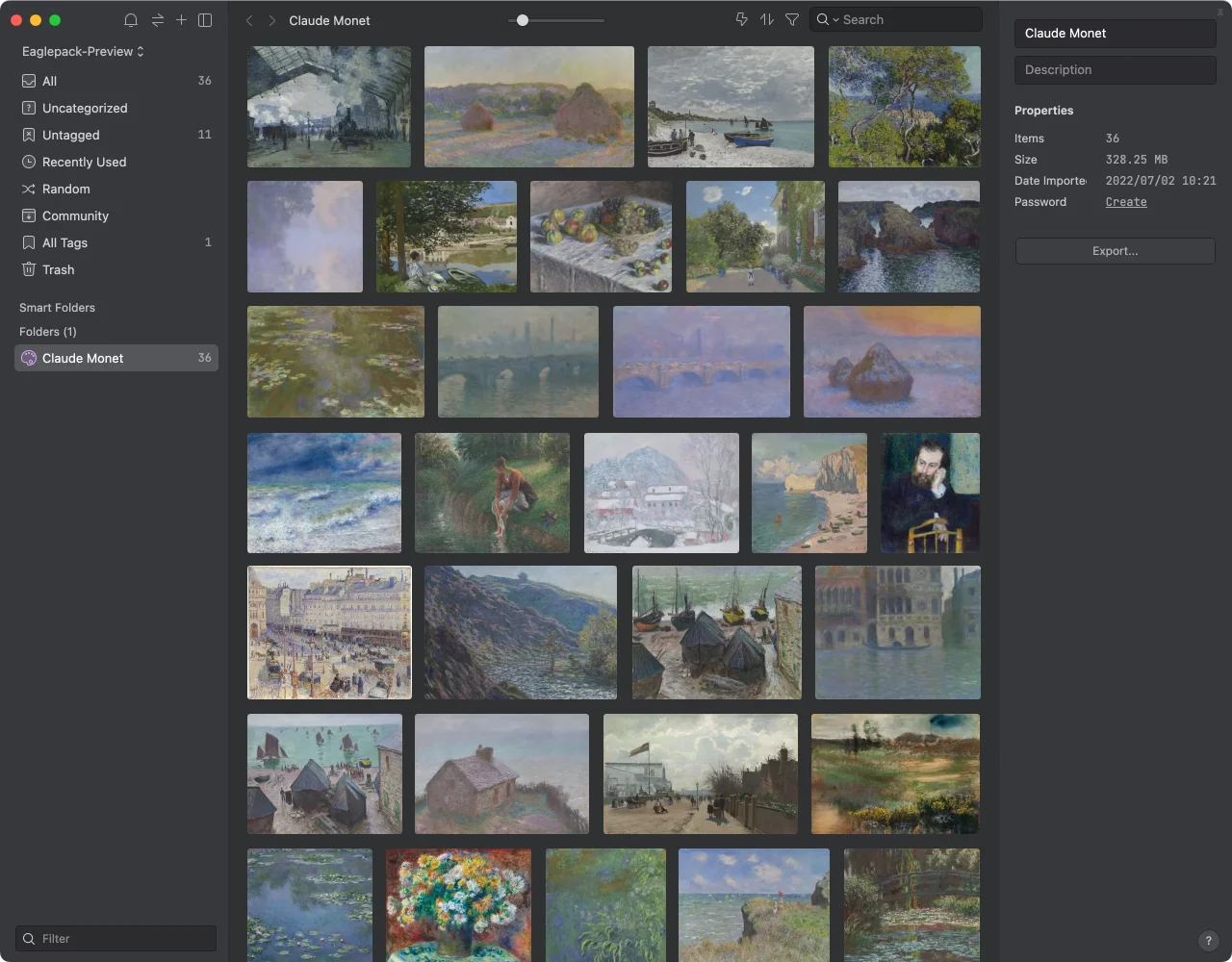1232x962 pixels.
Task: Select the train station painting thumbnail
Action: (x=329, y=107)
